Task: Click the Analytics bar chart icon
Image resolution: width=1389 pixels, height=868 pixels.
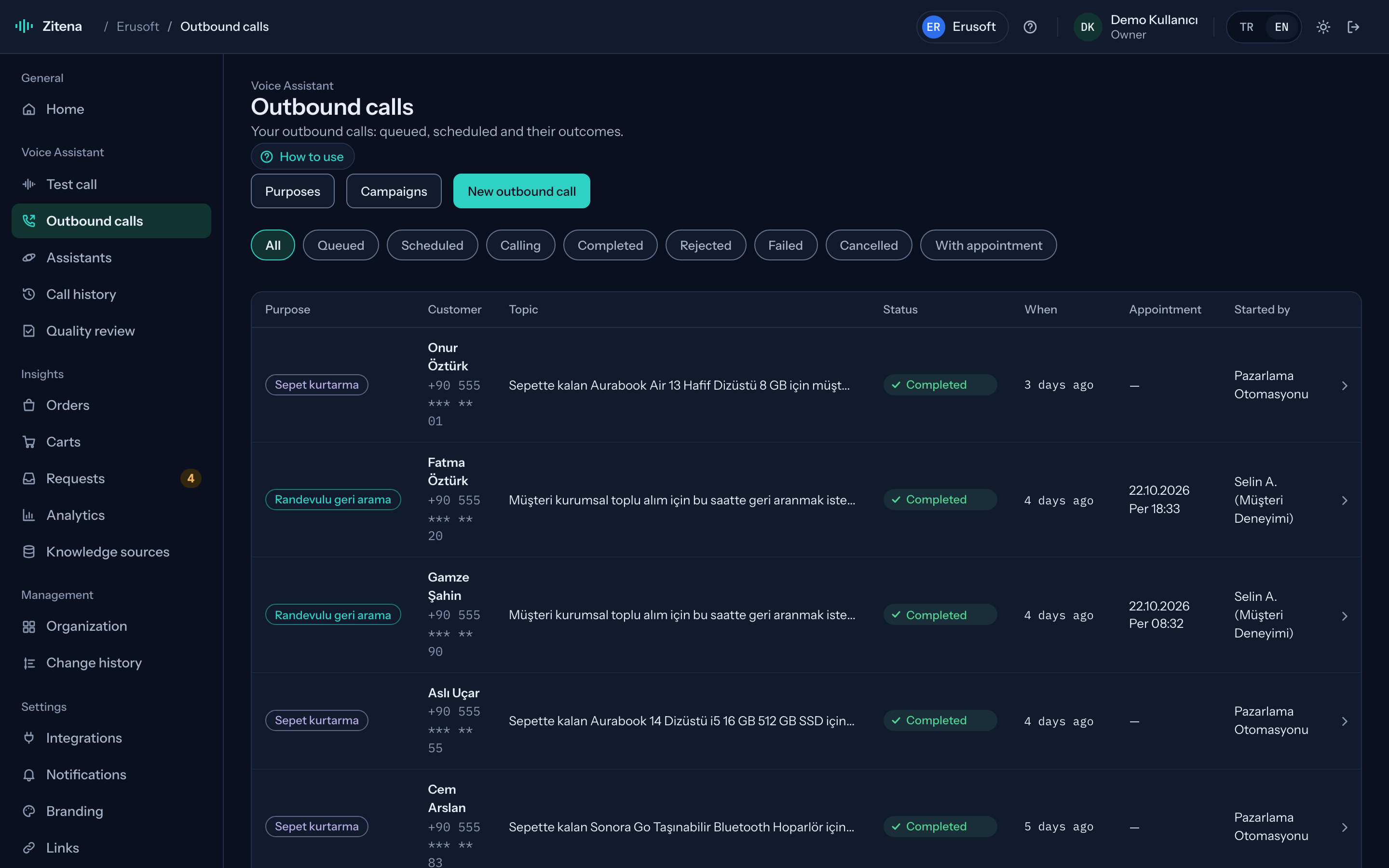Action: (29, 515)
